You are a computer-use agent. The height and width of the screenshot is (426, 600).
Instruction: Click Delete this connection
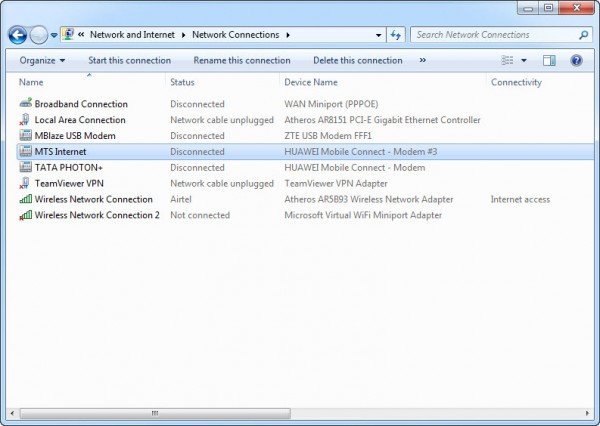click(357, 61)
